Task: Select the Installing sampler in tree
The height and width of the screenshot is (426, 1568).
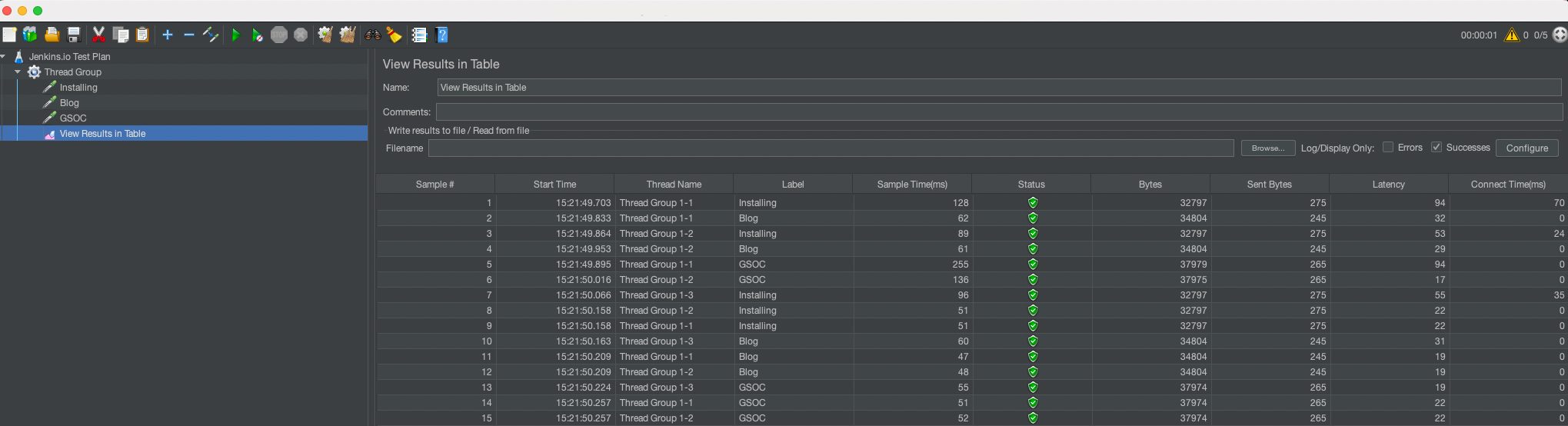Action: coord(78,87)
